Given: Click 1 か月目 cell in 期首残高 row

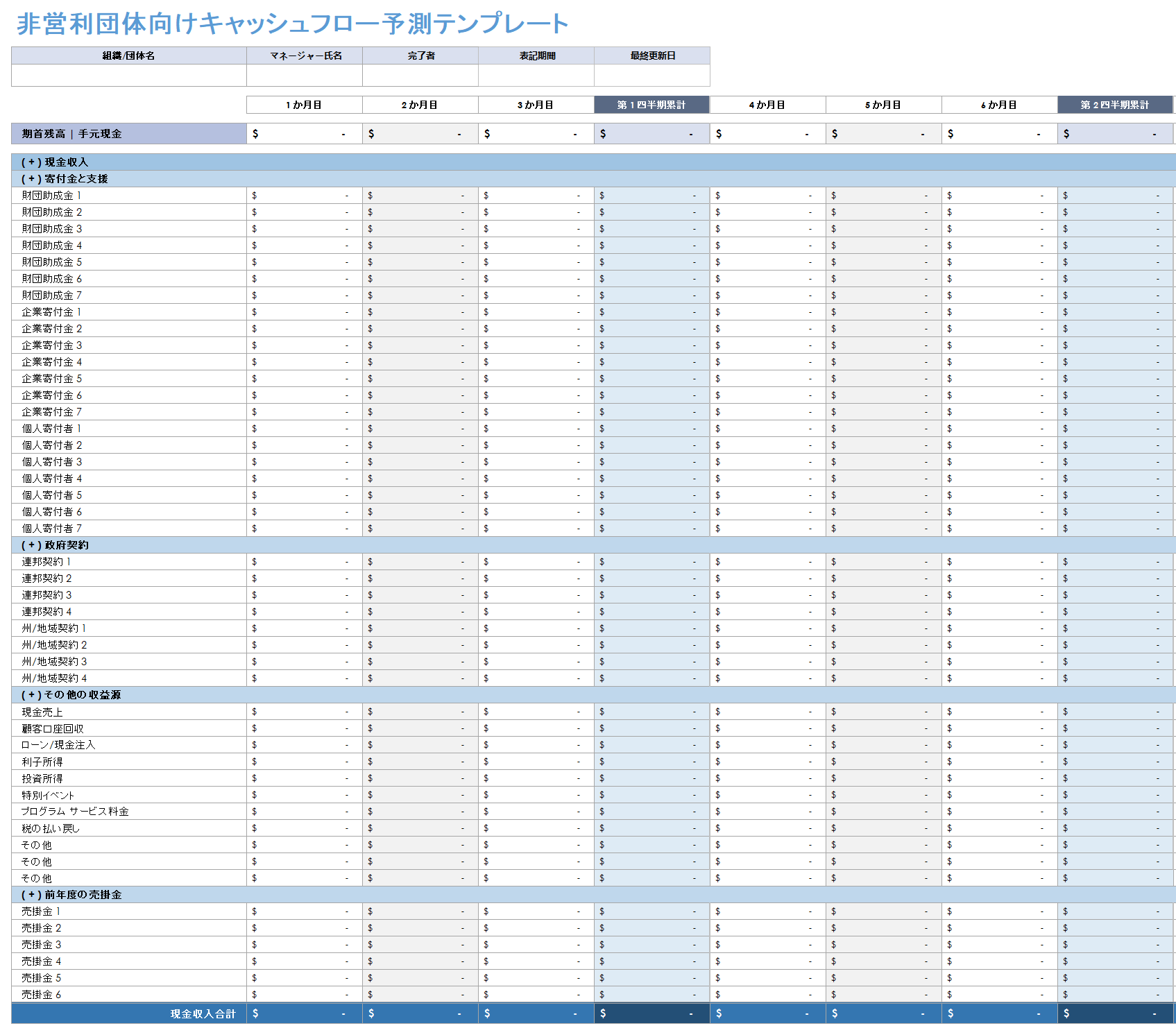Looking at the screenshot, I should [305, 134].
